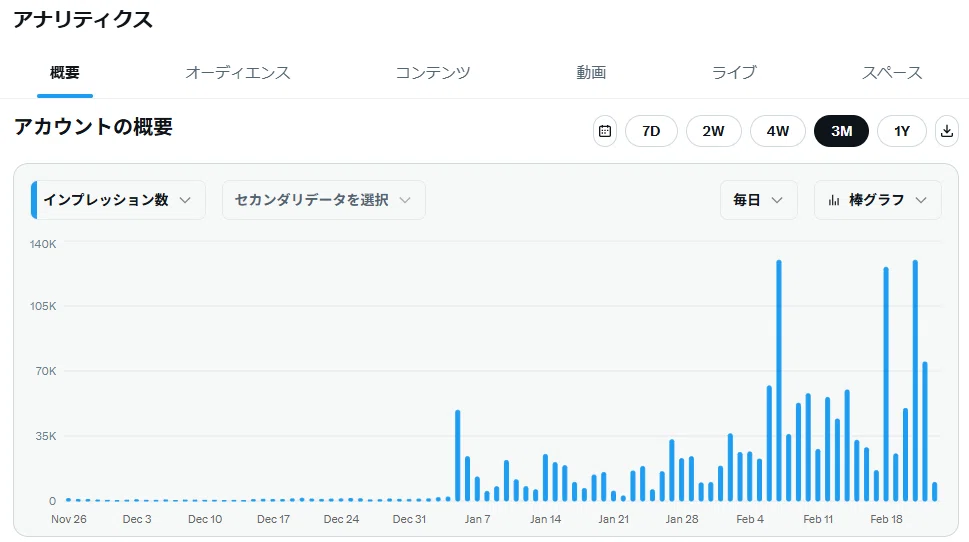The height and width of the screenshot is (542, 969).
Task: Click the 70K y-axis label
Action: pos(46,371)
